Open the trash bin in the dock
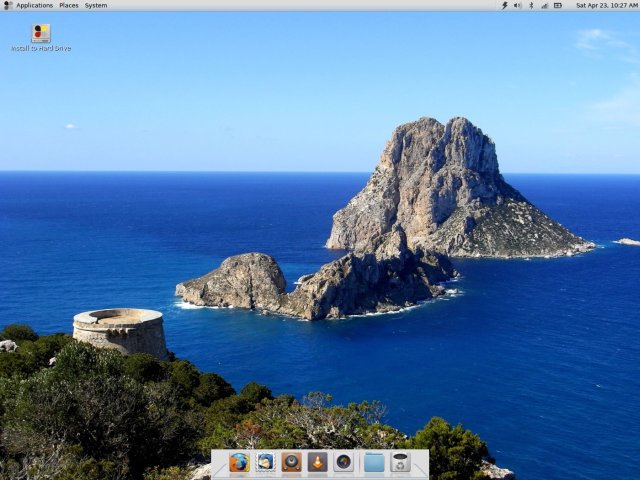This screenshot has width=640, height=480. pos(400,462)
